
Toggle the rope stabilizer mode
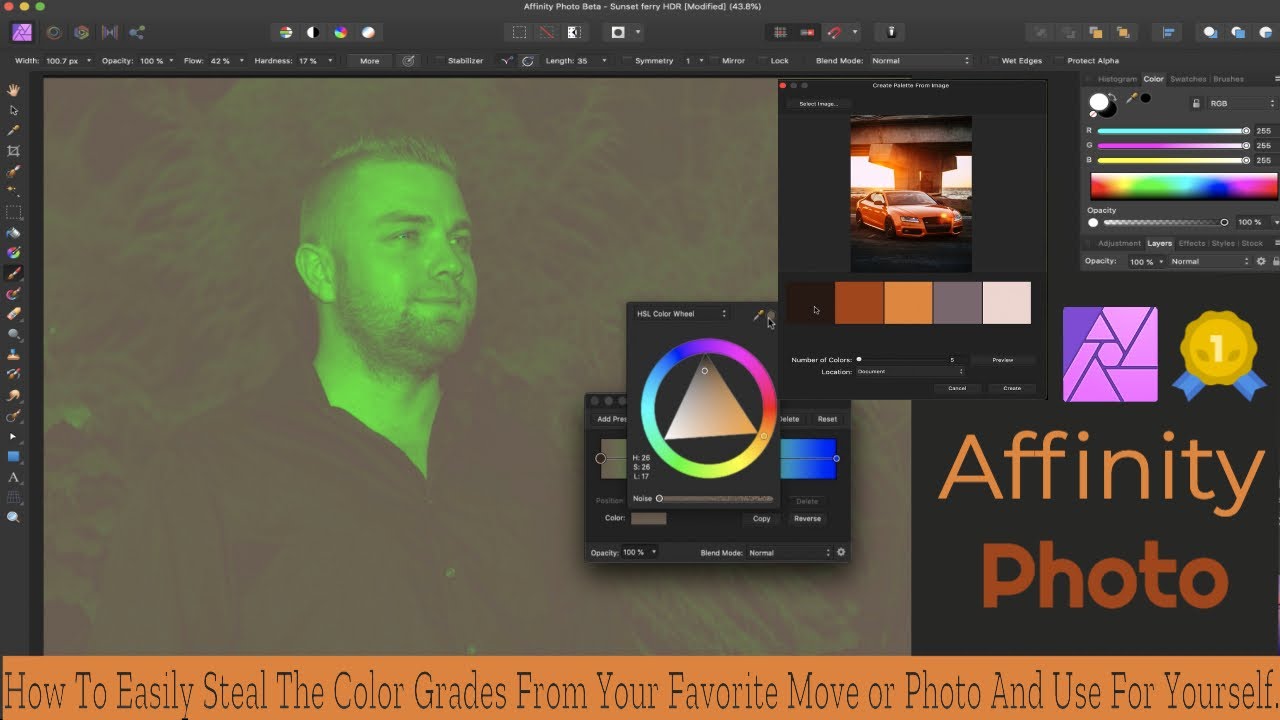pyautogui.click(x=507, y=61)
